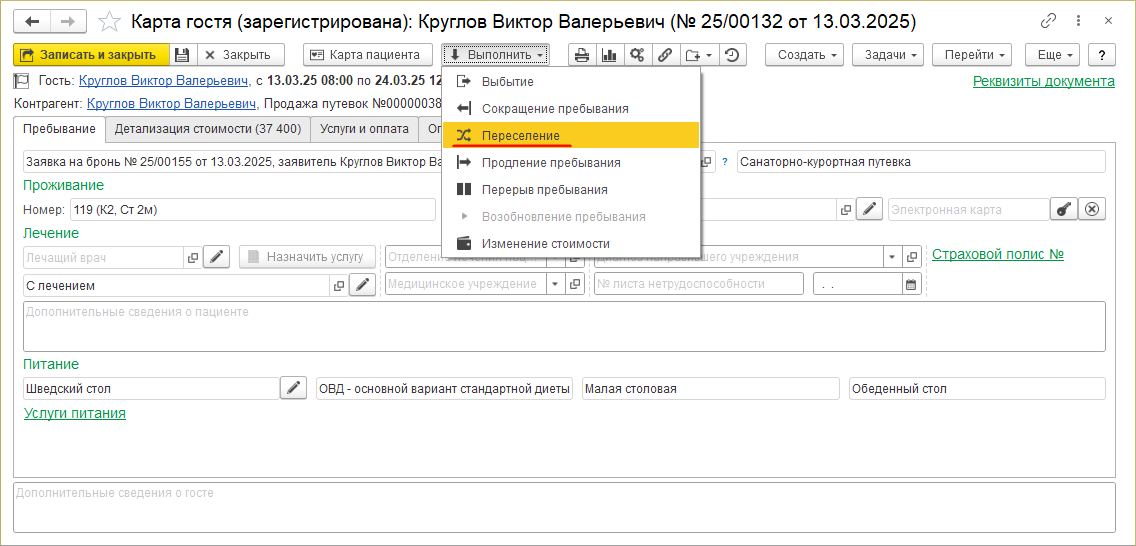
Task: Click the Обеденный стол field
Action: tap(977, 388)
